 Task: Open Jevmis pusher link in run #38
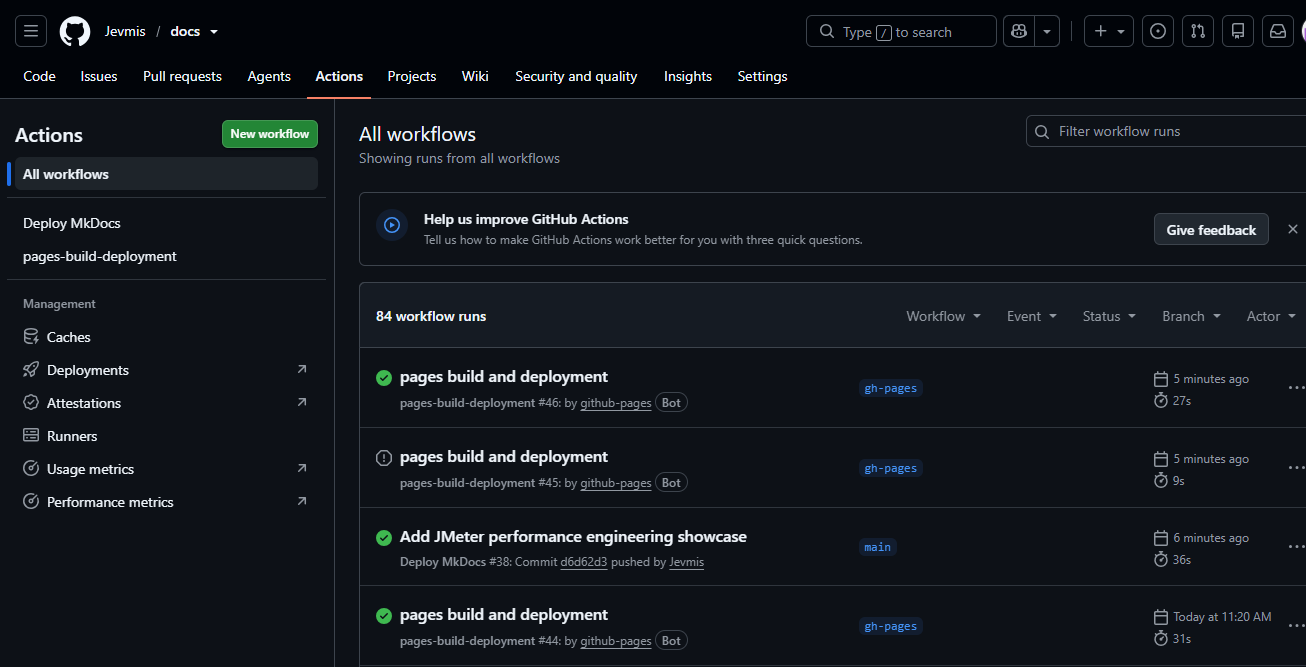click(686, 562)
